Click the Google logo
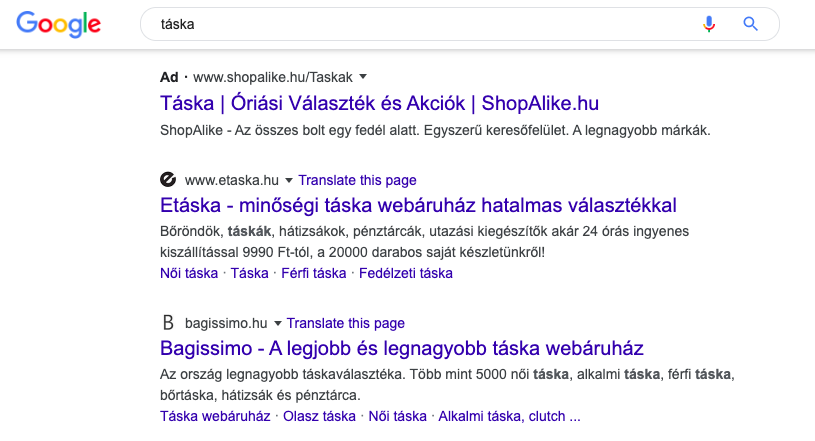This screenshot has width=815, height=441. pyautogui.click(x=58, y=24)
